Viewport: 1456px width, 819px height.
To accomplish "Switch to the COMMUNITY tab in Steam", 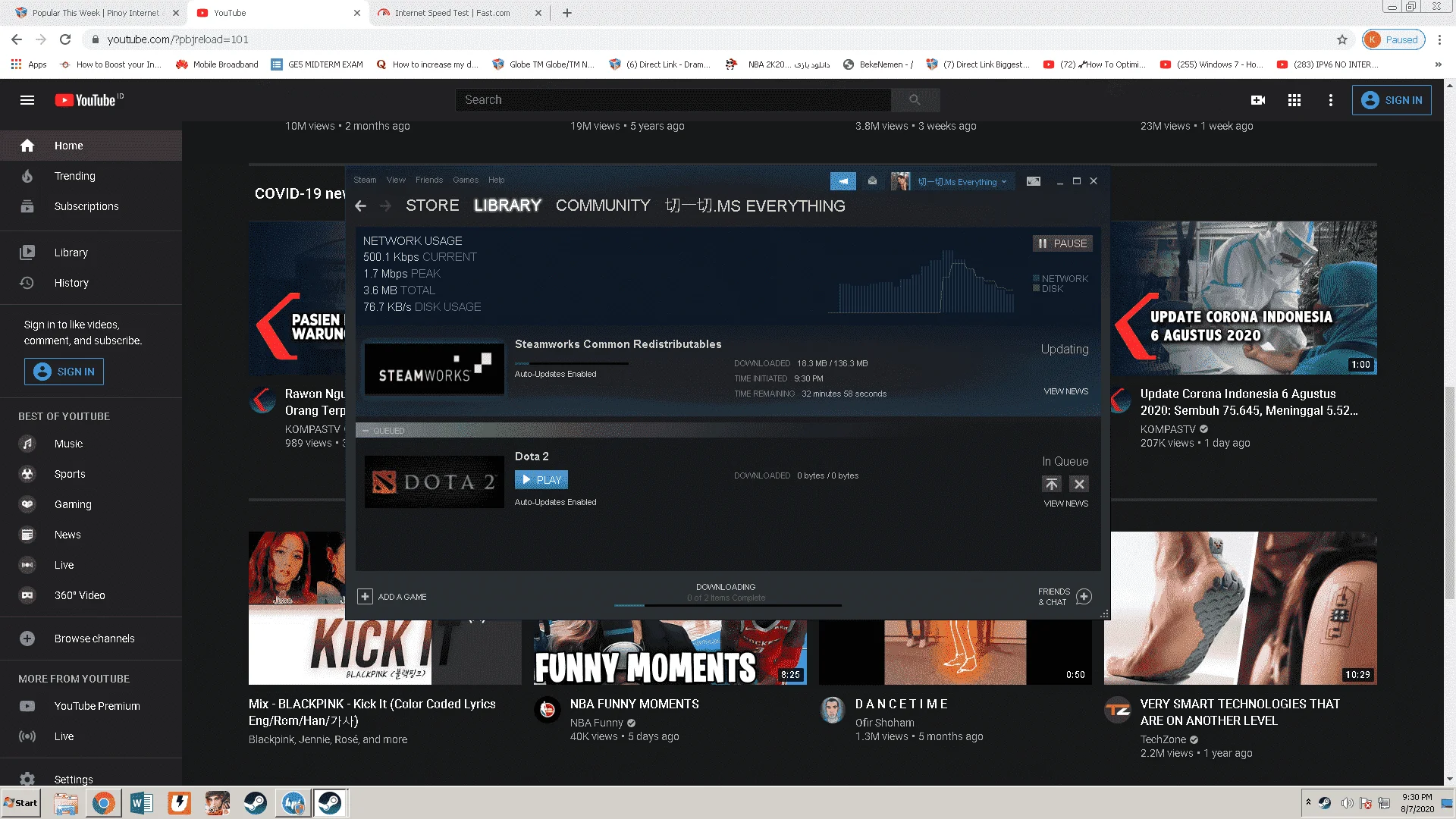I will coord(603,206).
